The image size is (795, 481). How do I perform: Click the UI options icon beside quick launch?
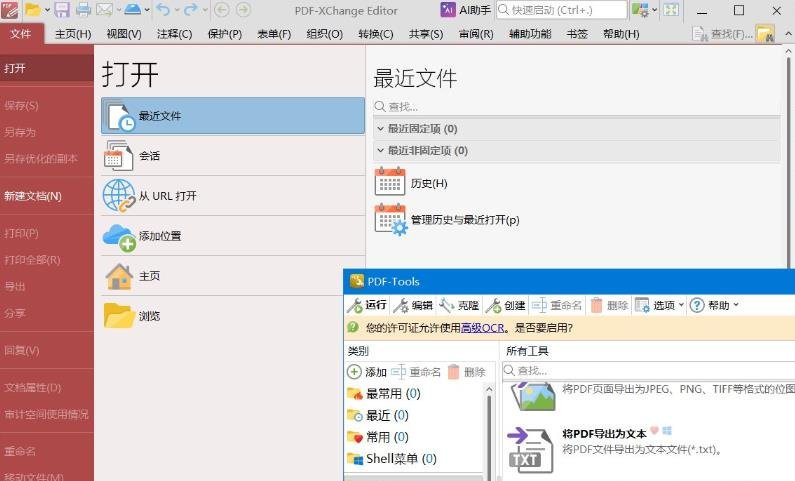click(x=640, y=10)
